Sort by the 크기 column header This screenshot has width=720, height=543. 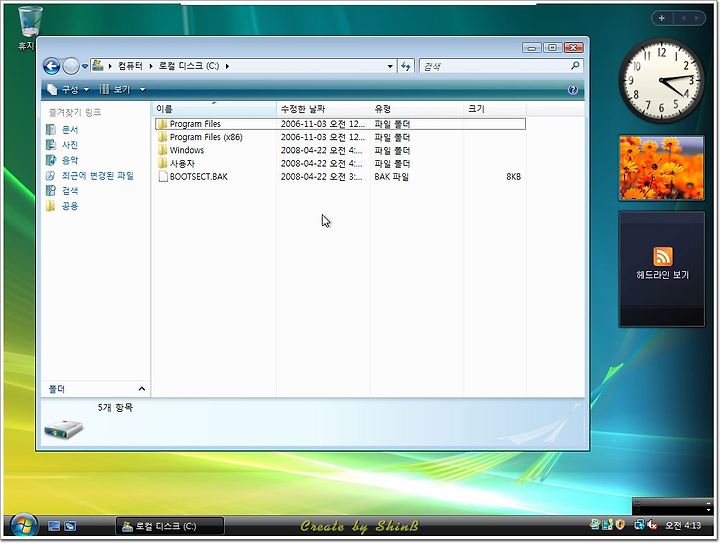point(495,109)
